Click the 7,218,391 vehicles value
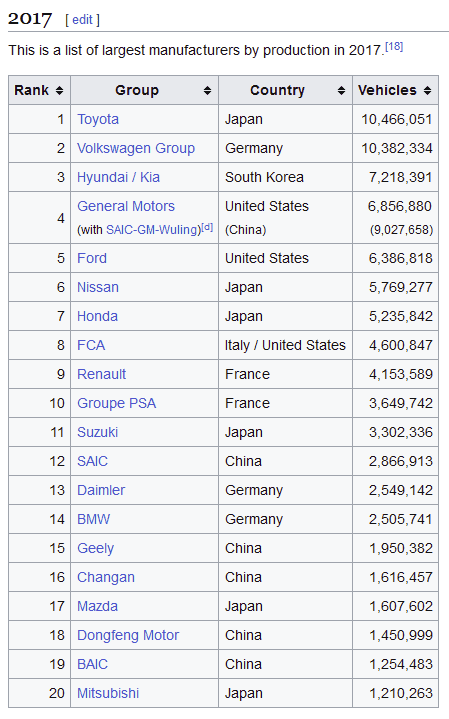 [400, 177]
